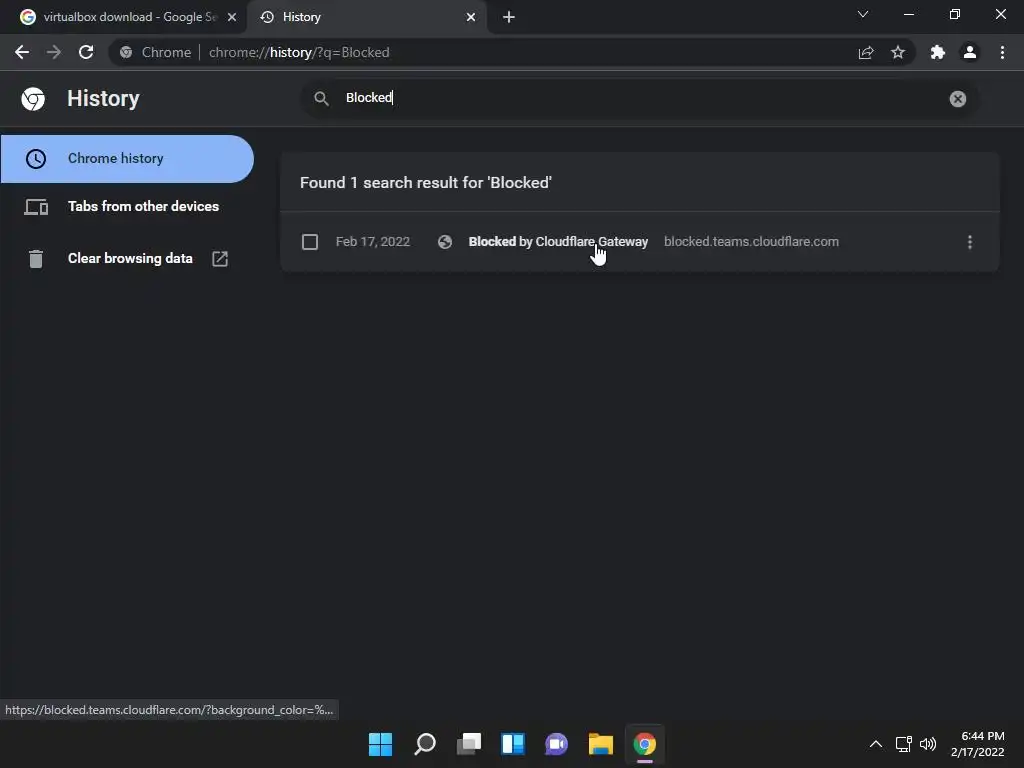The width and height of the screenshot is (1024, 768).
Task: Open the tab search dropdown arrow
Action: pyautogui.click(x=863, y=14)
